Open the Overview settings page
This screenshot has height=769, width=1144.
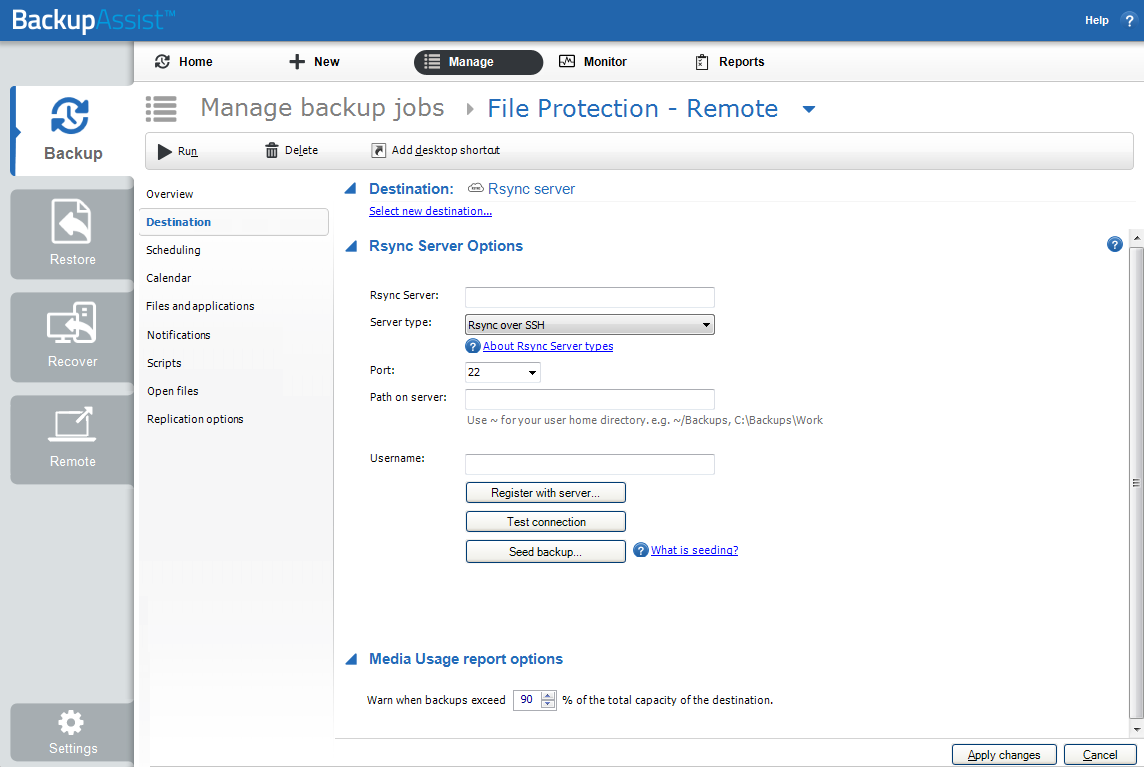[169, 194]
